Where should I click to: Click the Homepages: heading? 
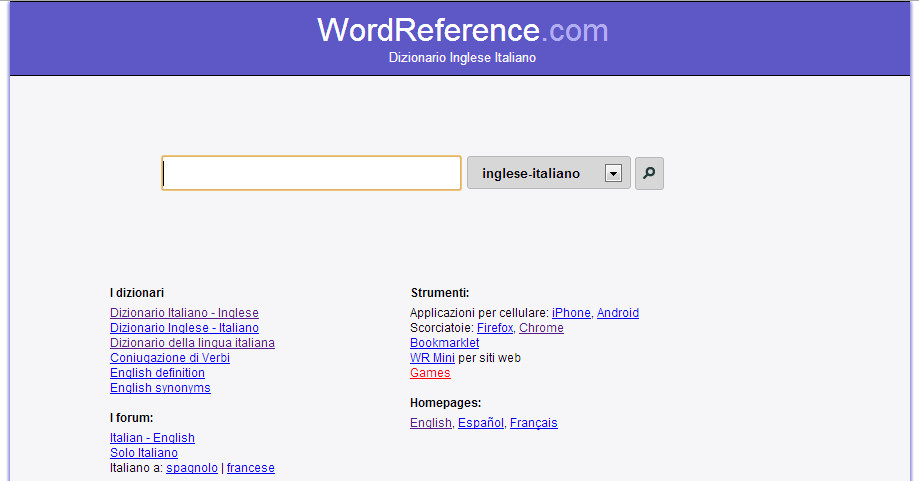[445, 403]
